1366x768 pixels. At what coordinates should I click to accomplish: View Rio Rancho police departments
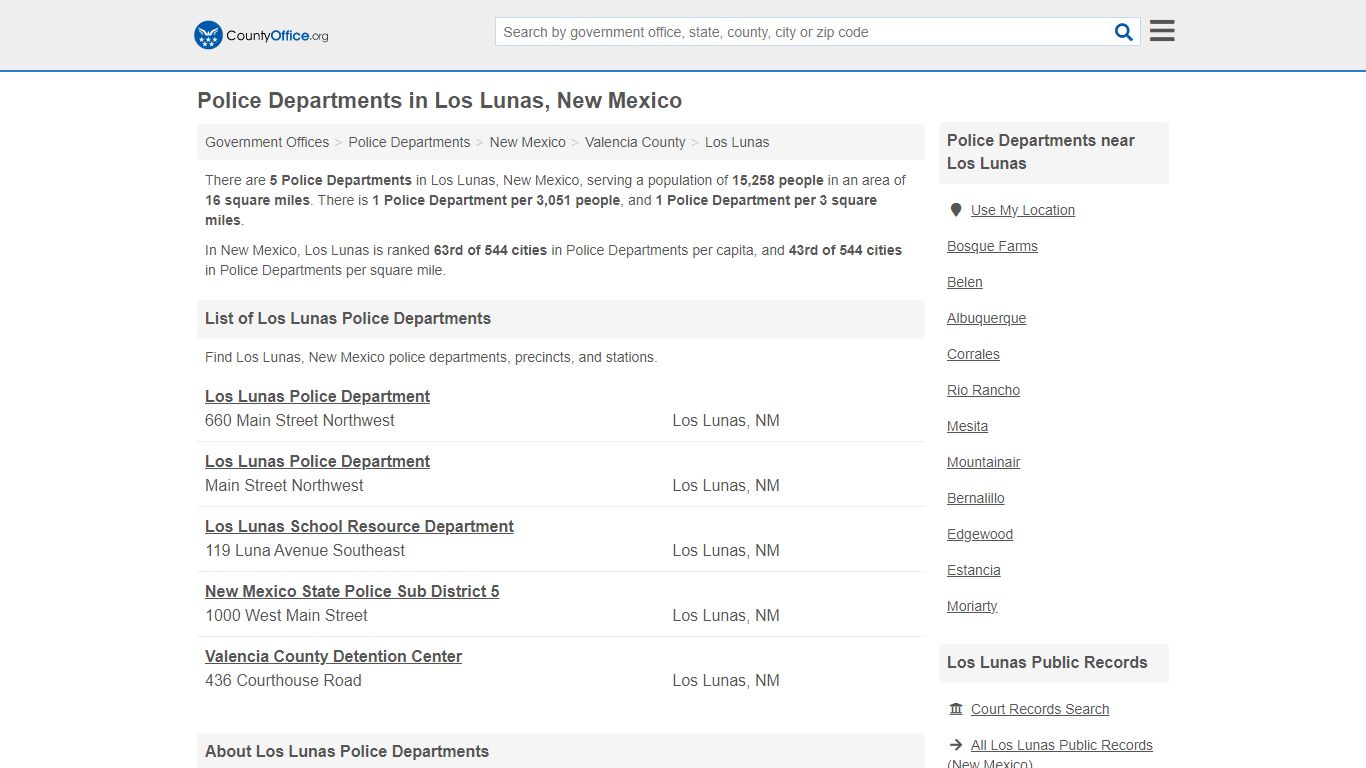pyautogui.click(x=983, y=390)
